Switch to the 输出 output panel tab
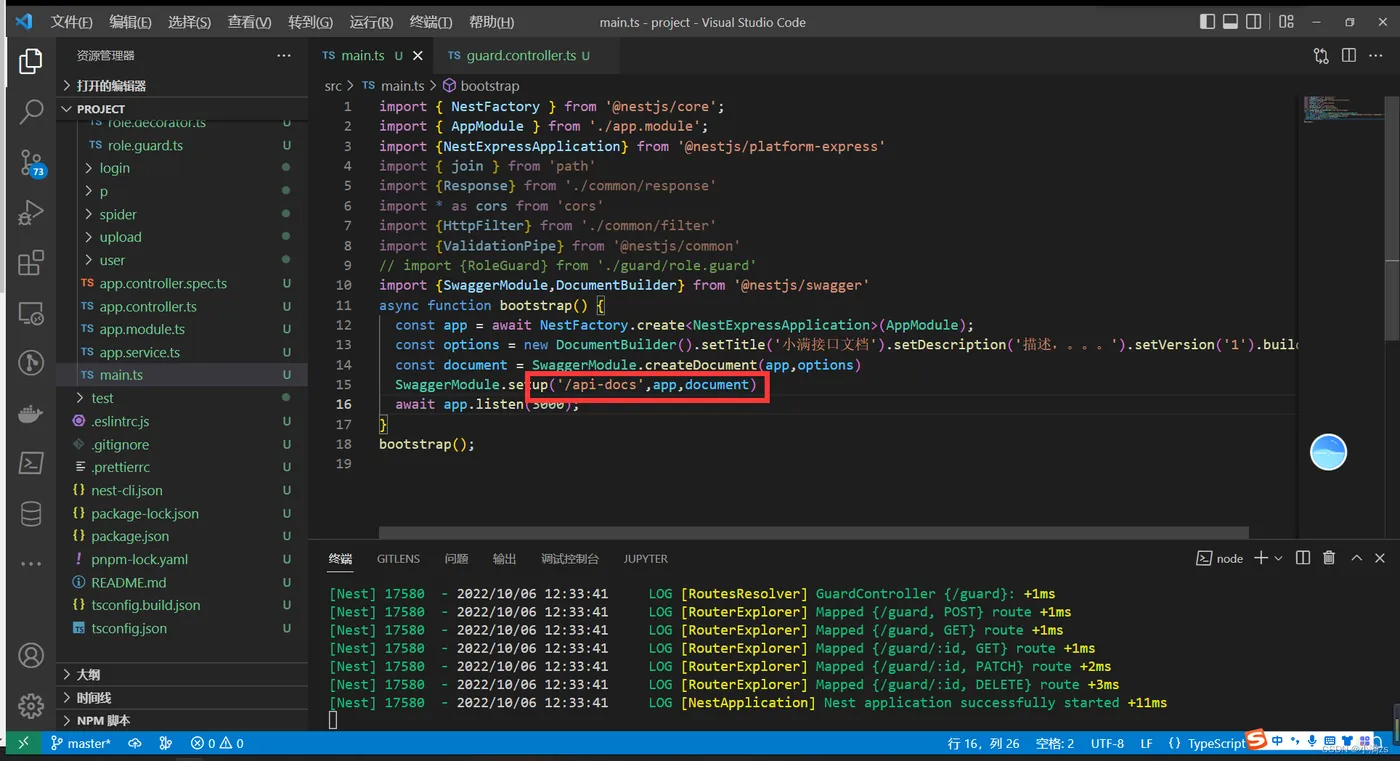Viewport: 1400px width, 761px height. tap(505, 559)
